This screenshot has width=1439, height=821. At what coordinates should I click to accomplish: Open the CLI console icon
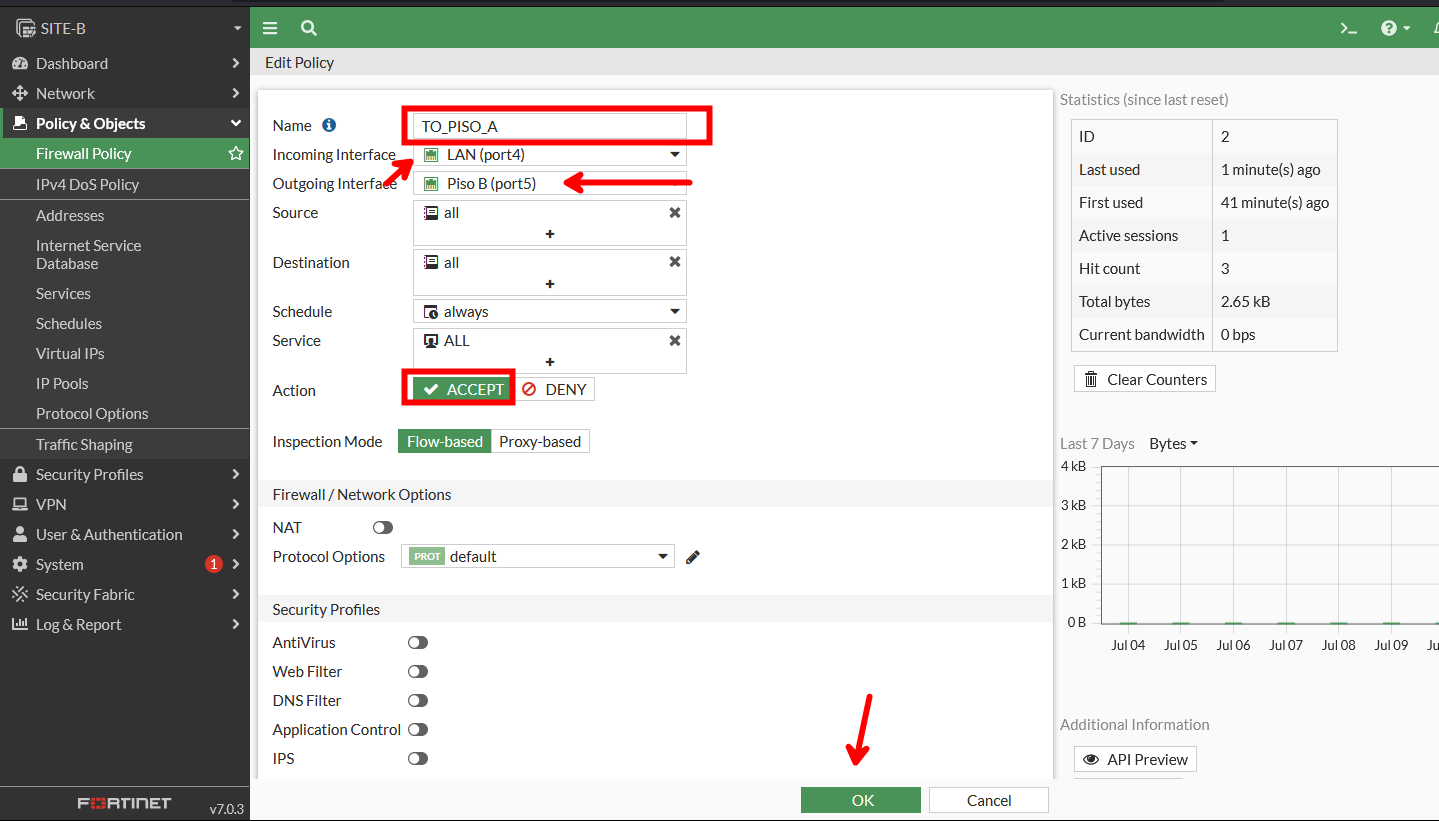coord(1349,28)
